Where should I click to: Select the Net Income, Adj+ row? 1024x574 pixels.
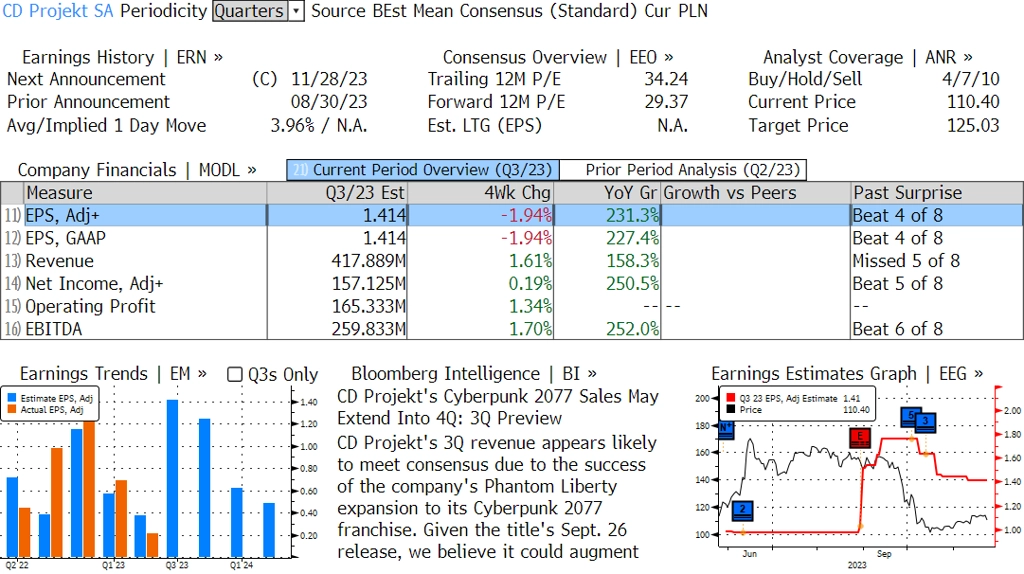point(511,284)
